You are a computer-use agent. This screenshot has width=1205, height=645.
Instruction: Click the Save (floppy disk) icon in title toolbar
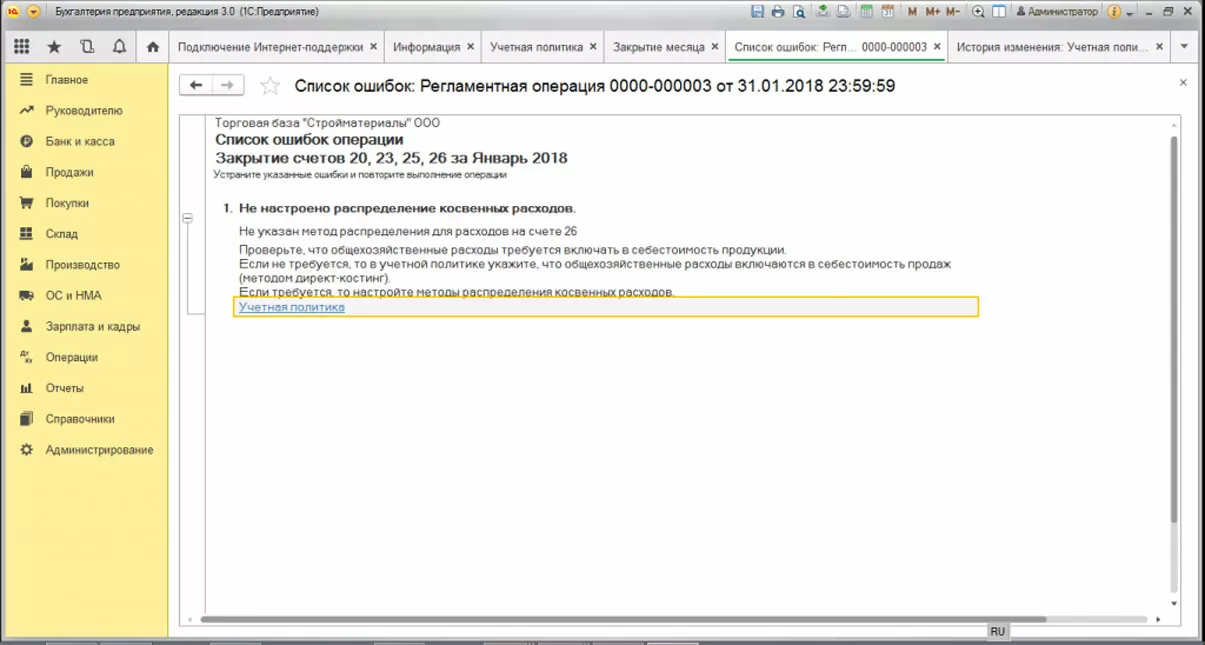(x=757, y=12)
